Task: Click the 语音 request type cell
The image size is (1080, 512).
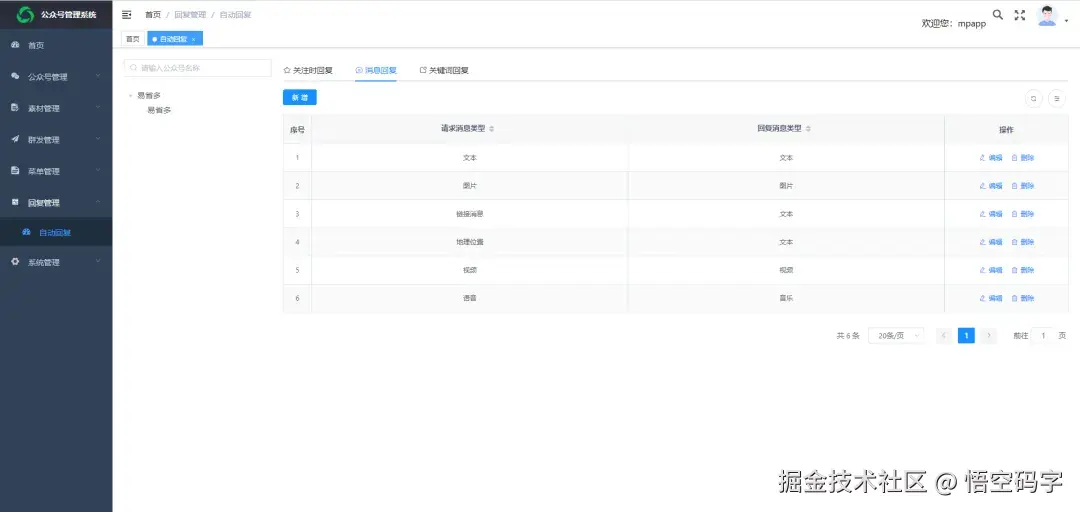Action: click(469, 298)
